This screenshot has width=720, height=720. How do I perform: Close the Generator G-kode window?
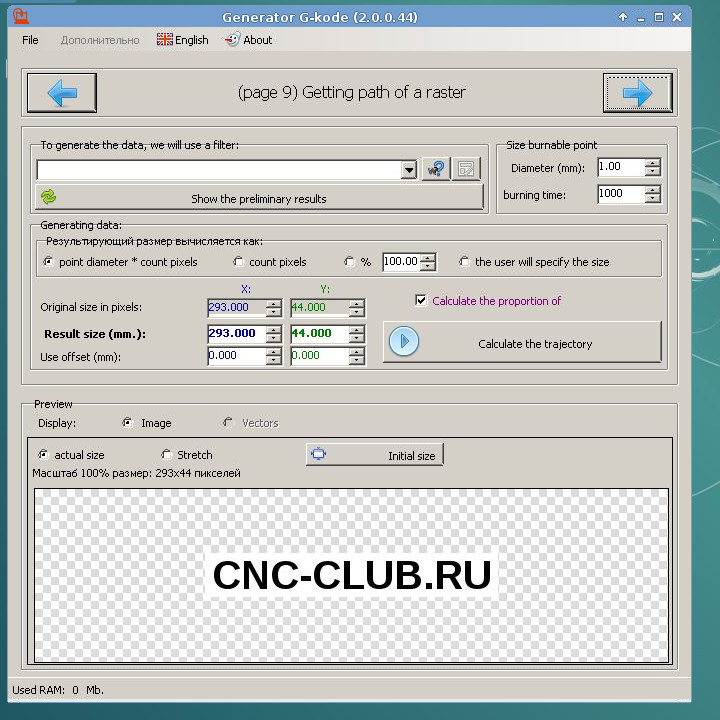[677, 17]
